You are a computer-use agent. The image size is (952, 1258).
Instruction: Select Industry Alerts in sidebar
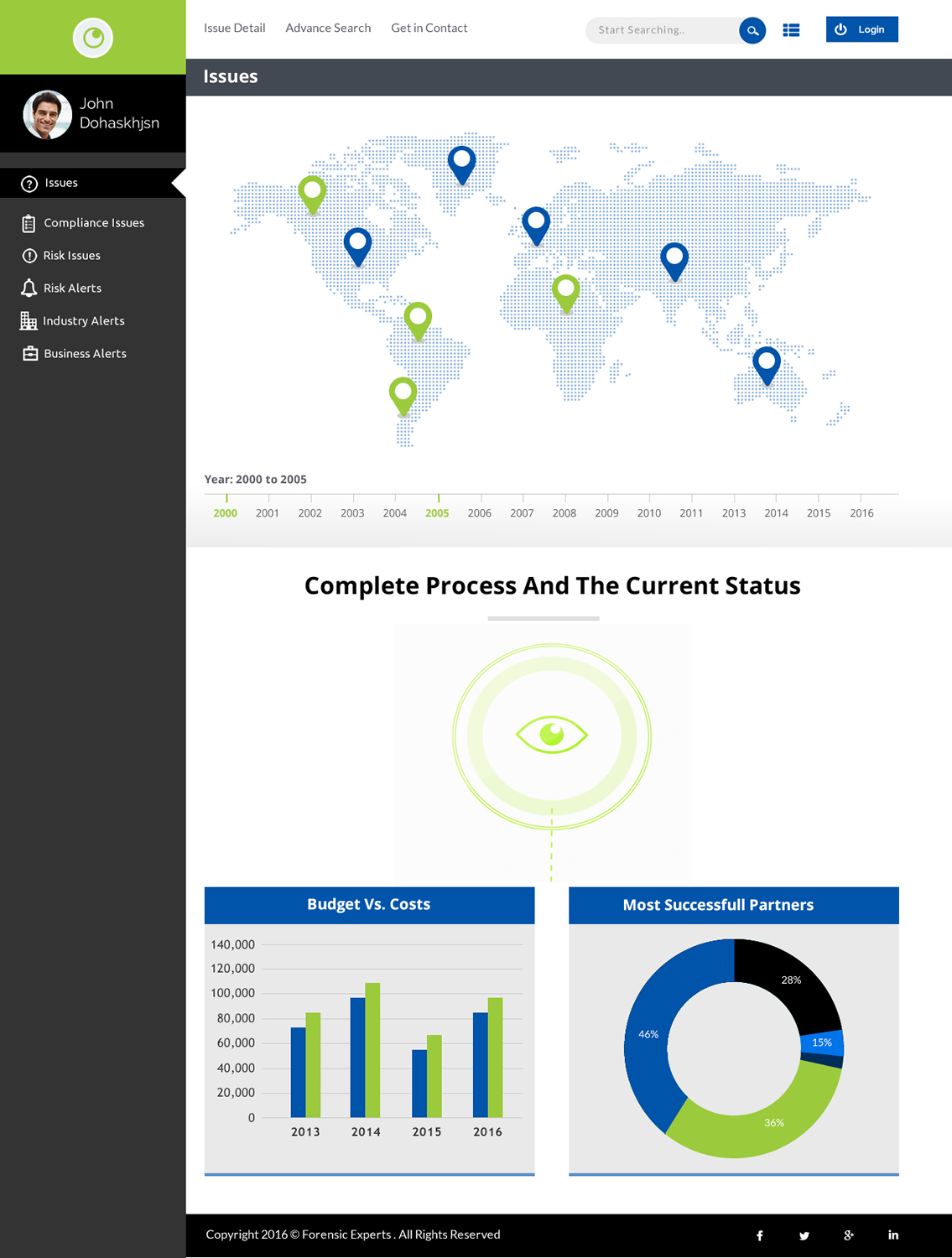pyautogui.click(x=83, y=321)
